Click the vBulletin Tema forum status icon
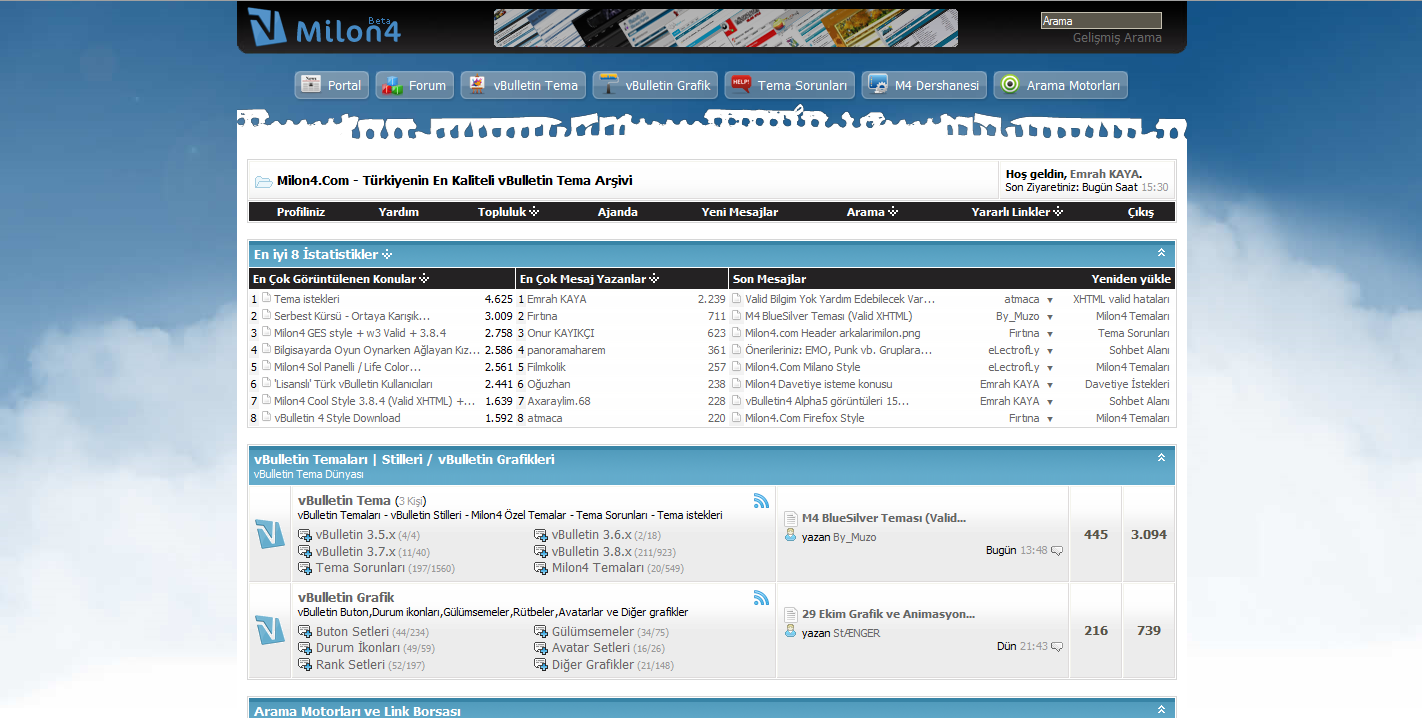The image size is (1422, 718). [270, 534]
